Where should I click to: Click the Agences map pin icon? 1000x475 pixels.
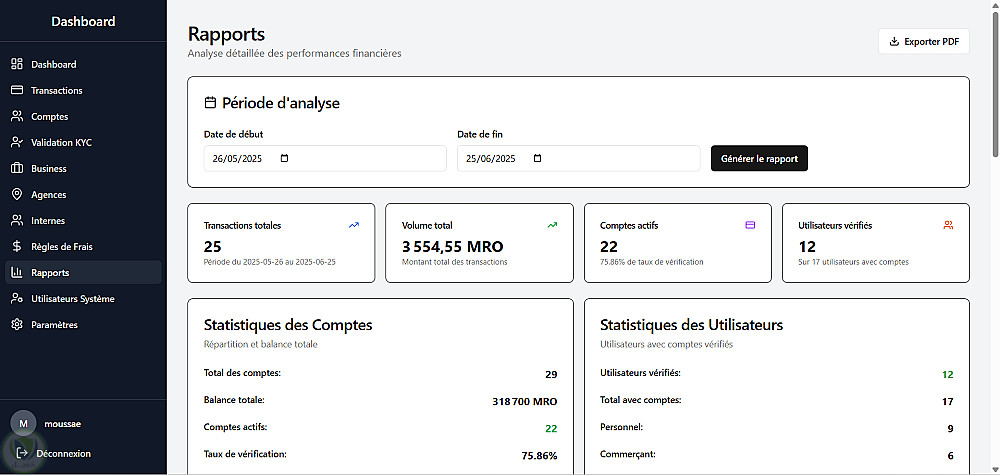click(17, 195)
